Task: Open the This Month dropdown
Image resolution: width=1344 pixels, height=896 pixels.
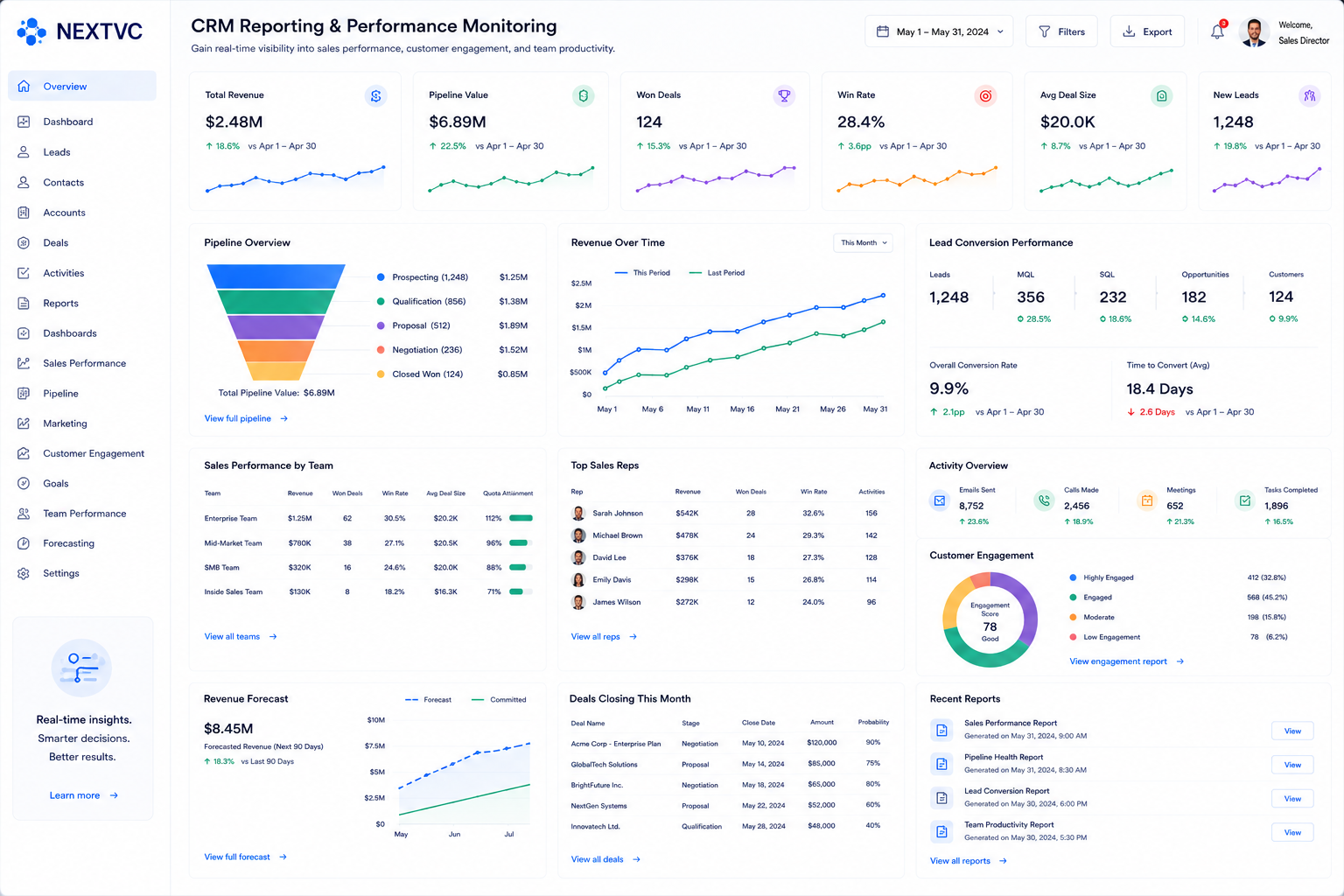Action: (x=864, y=242)
